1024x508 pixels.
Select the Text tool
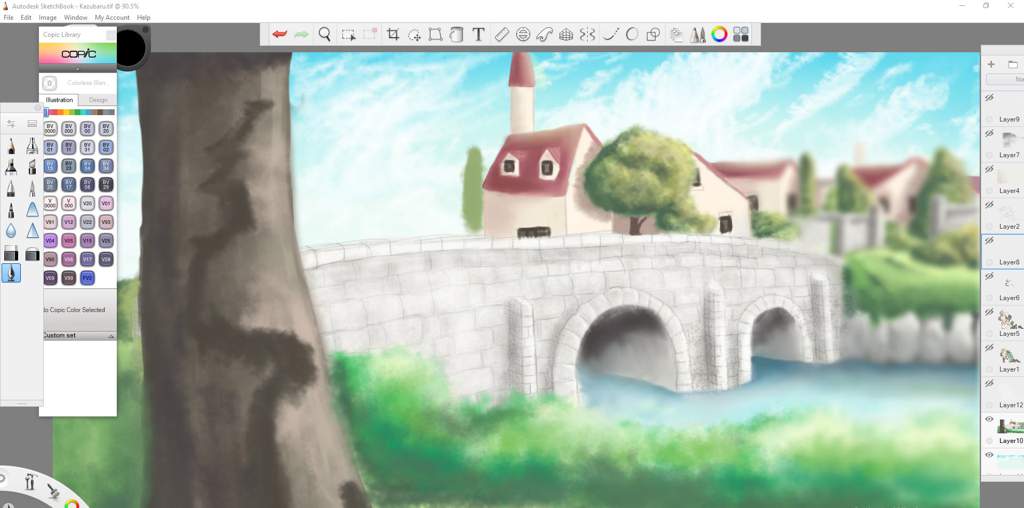[478, 34]
